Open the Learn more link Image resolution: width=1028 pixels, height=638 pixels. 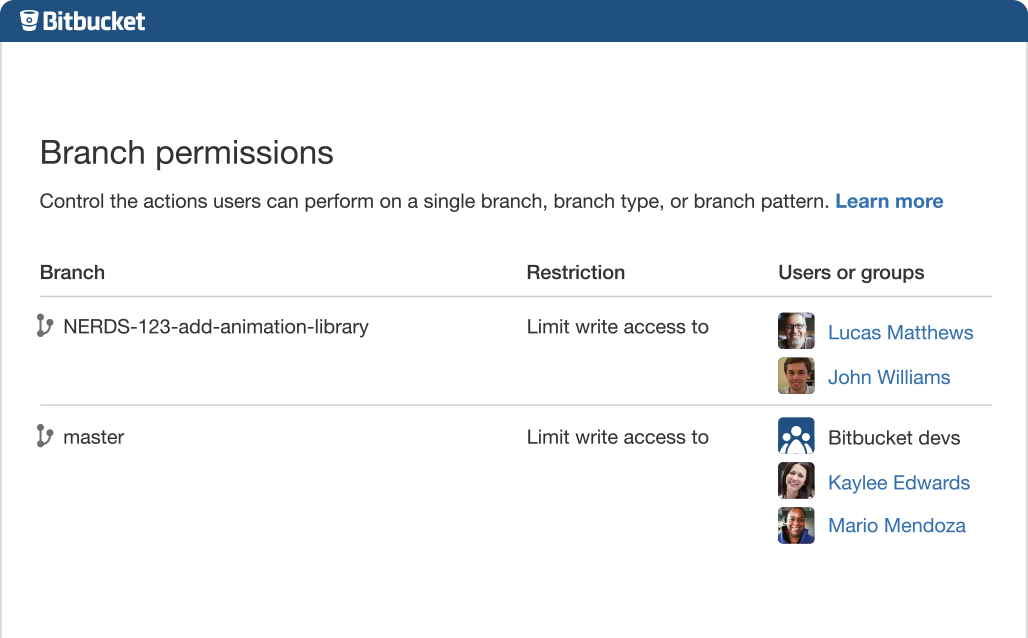889,201
